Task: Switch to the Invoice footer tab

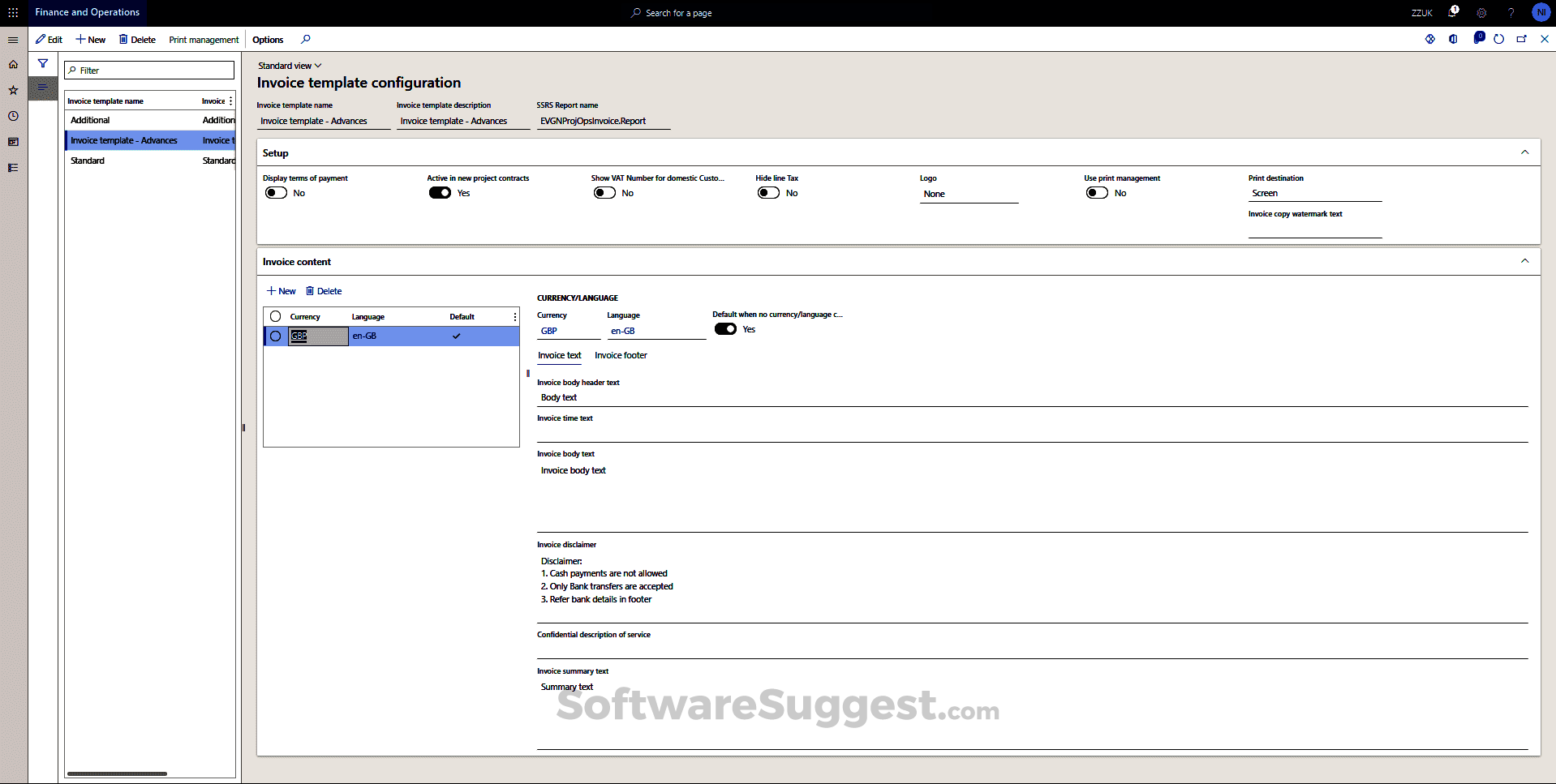Action: pos(621,355)
